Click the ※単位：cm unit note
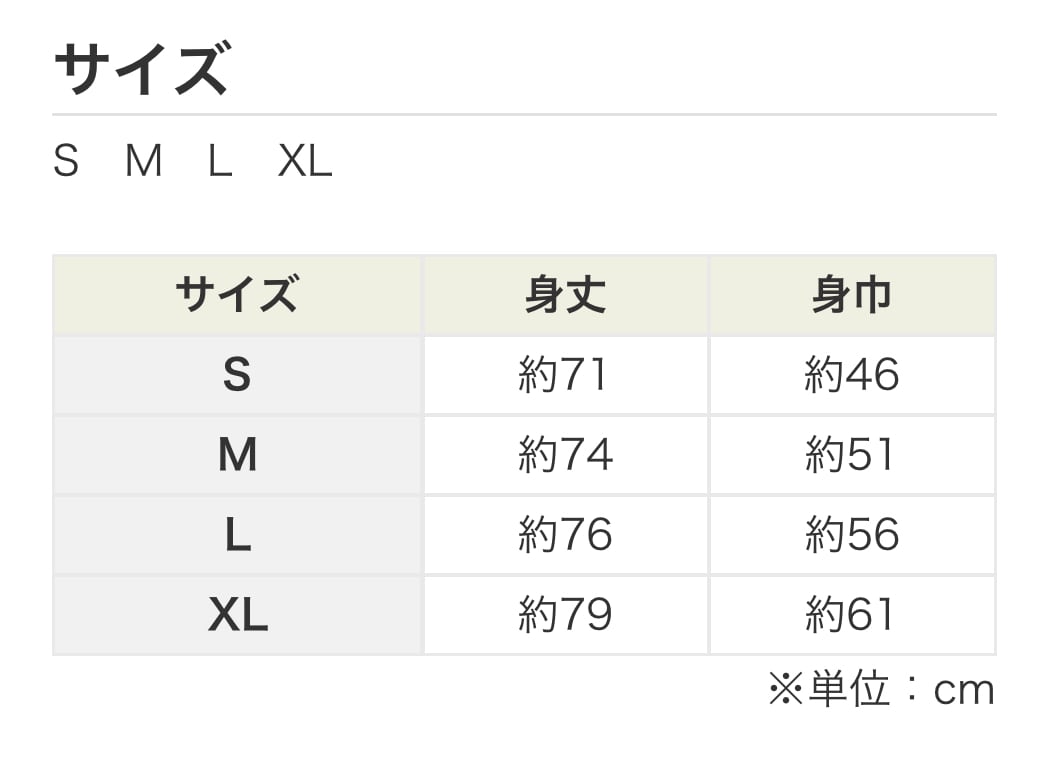 tap(881, 690)
